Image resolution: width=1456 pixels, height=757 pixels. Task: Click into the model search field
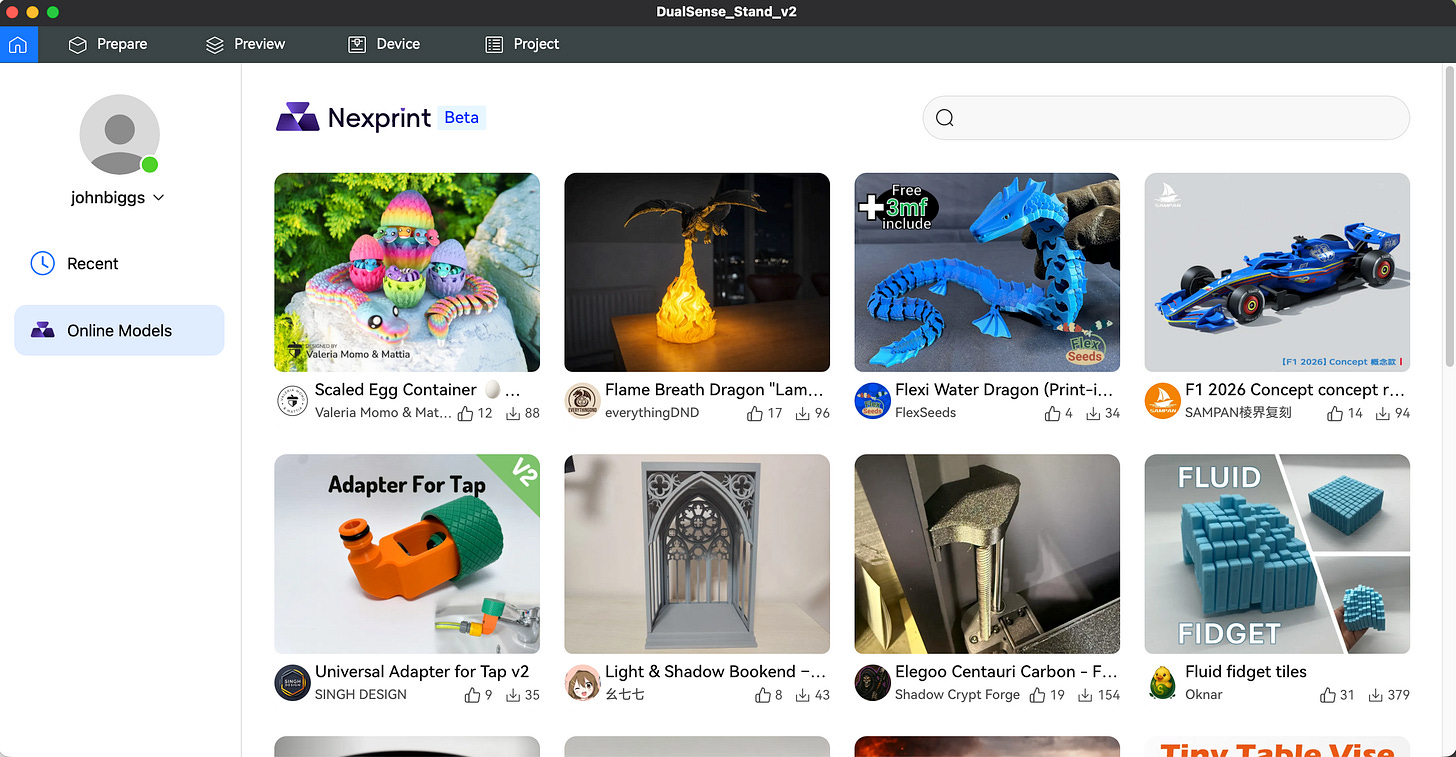click(1166, 118)
